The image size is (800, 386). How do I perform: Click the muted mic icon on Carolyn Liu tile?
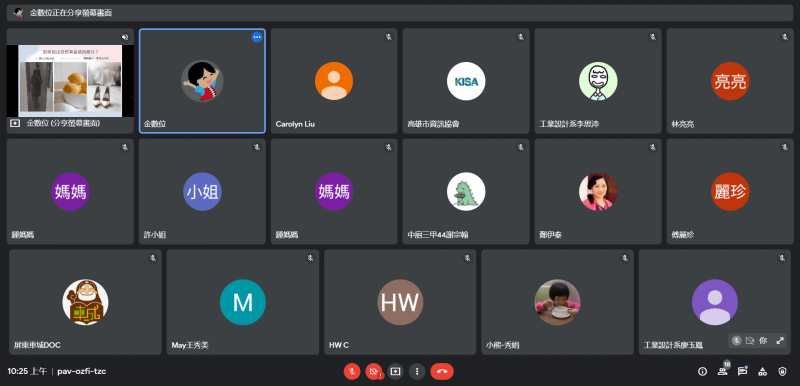point(388,37)
